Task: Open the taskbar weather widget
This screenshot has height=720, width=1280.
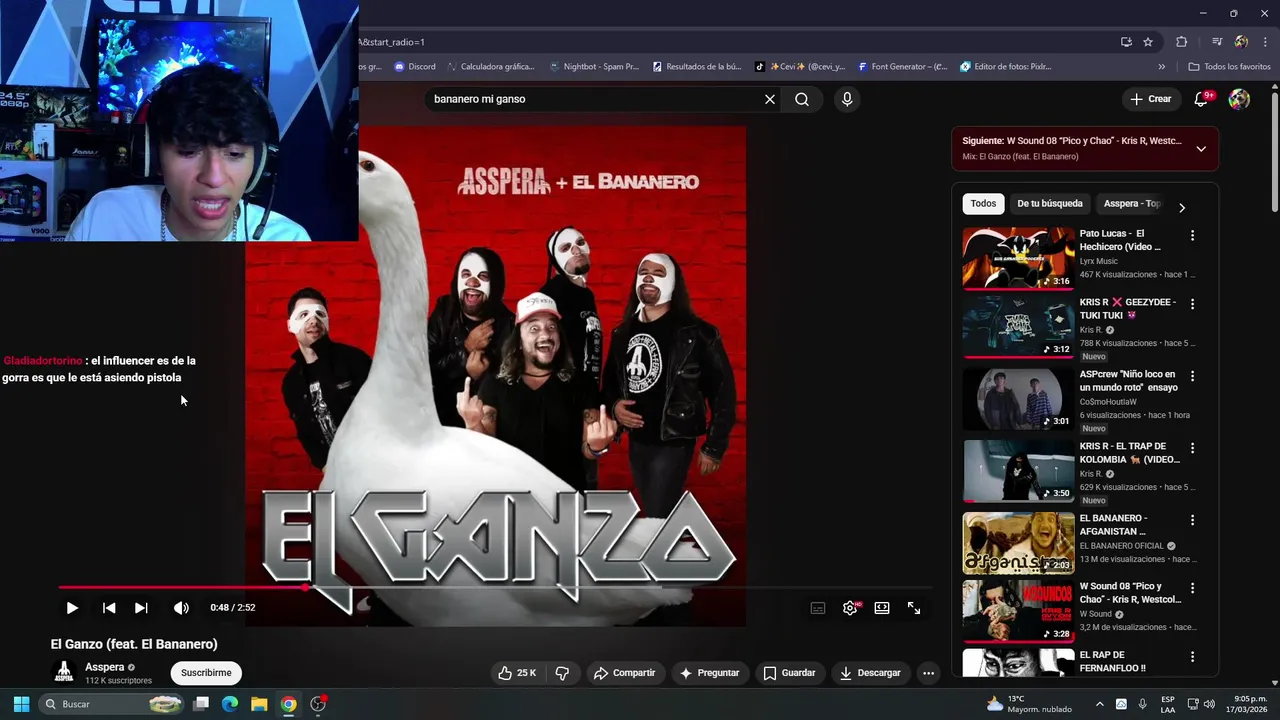Action: (1027, 704)
